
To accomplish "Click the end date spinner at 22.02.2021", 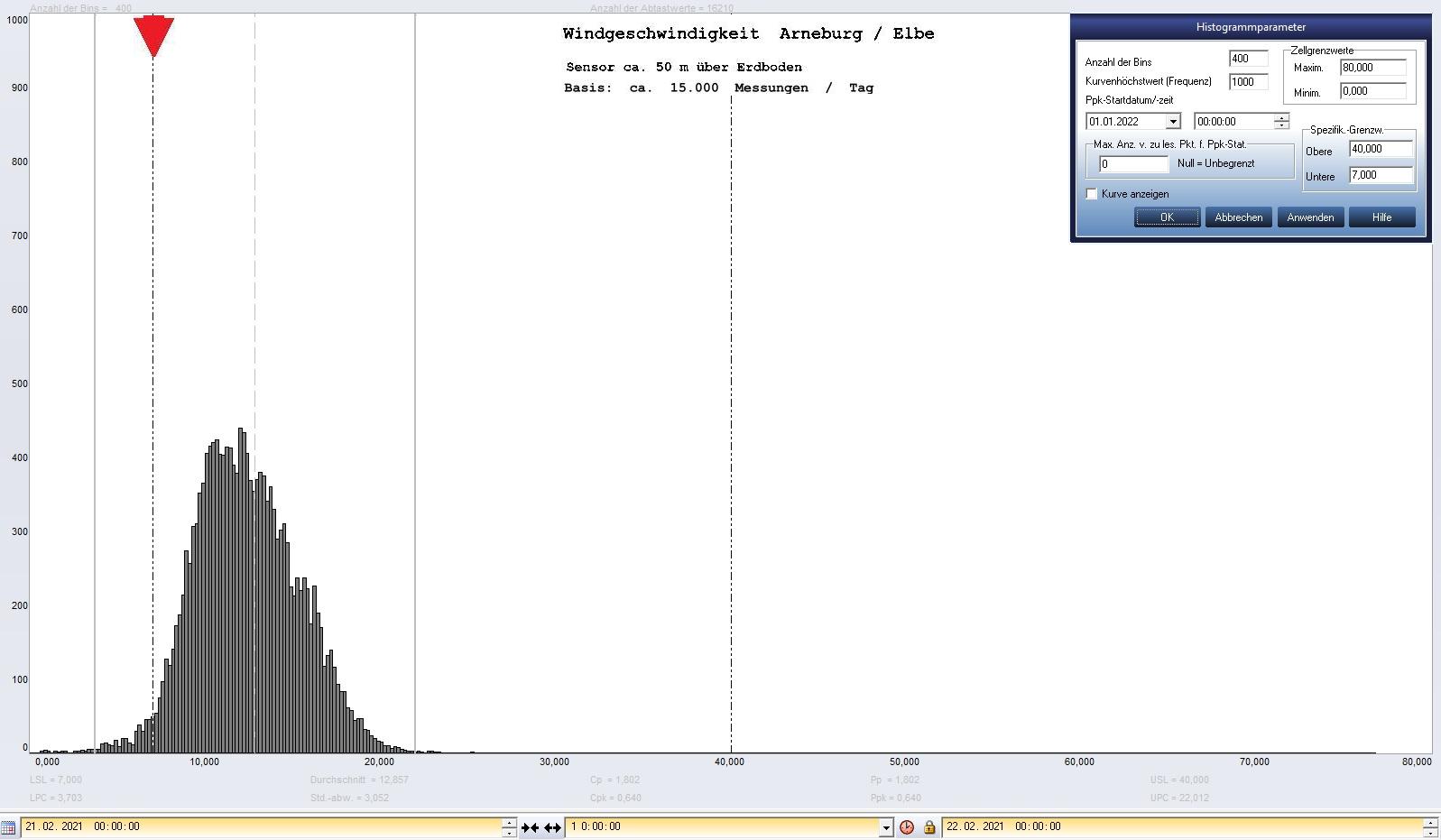I will coord(1430,826).
